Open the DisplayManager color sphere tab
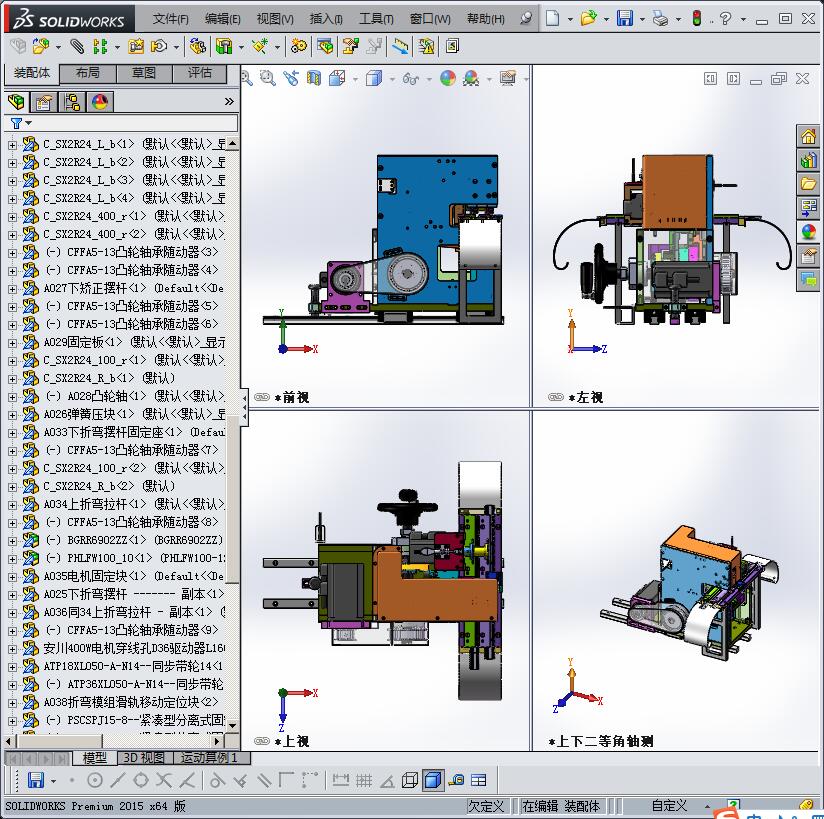Viewport: 824px width, 819px height. click(x=100, y=101)
